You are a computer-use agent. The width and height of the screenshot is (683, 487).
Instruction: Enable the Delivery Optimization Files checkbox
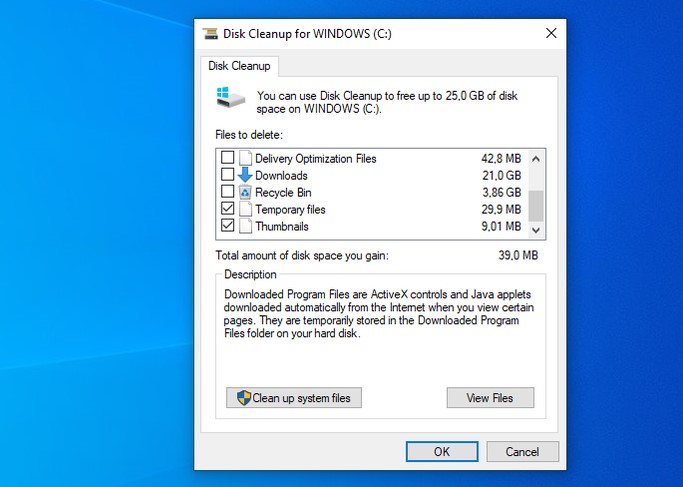pyautogui.click(x=228, y=158)
